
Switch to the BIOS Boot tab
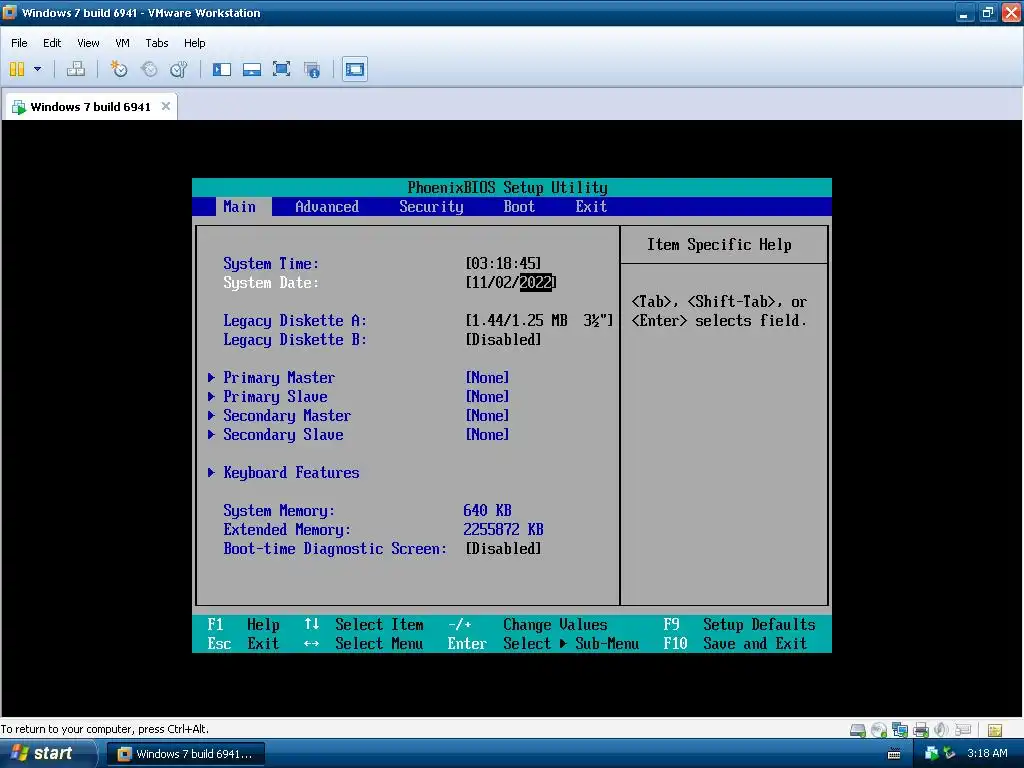click(519, 206)
